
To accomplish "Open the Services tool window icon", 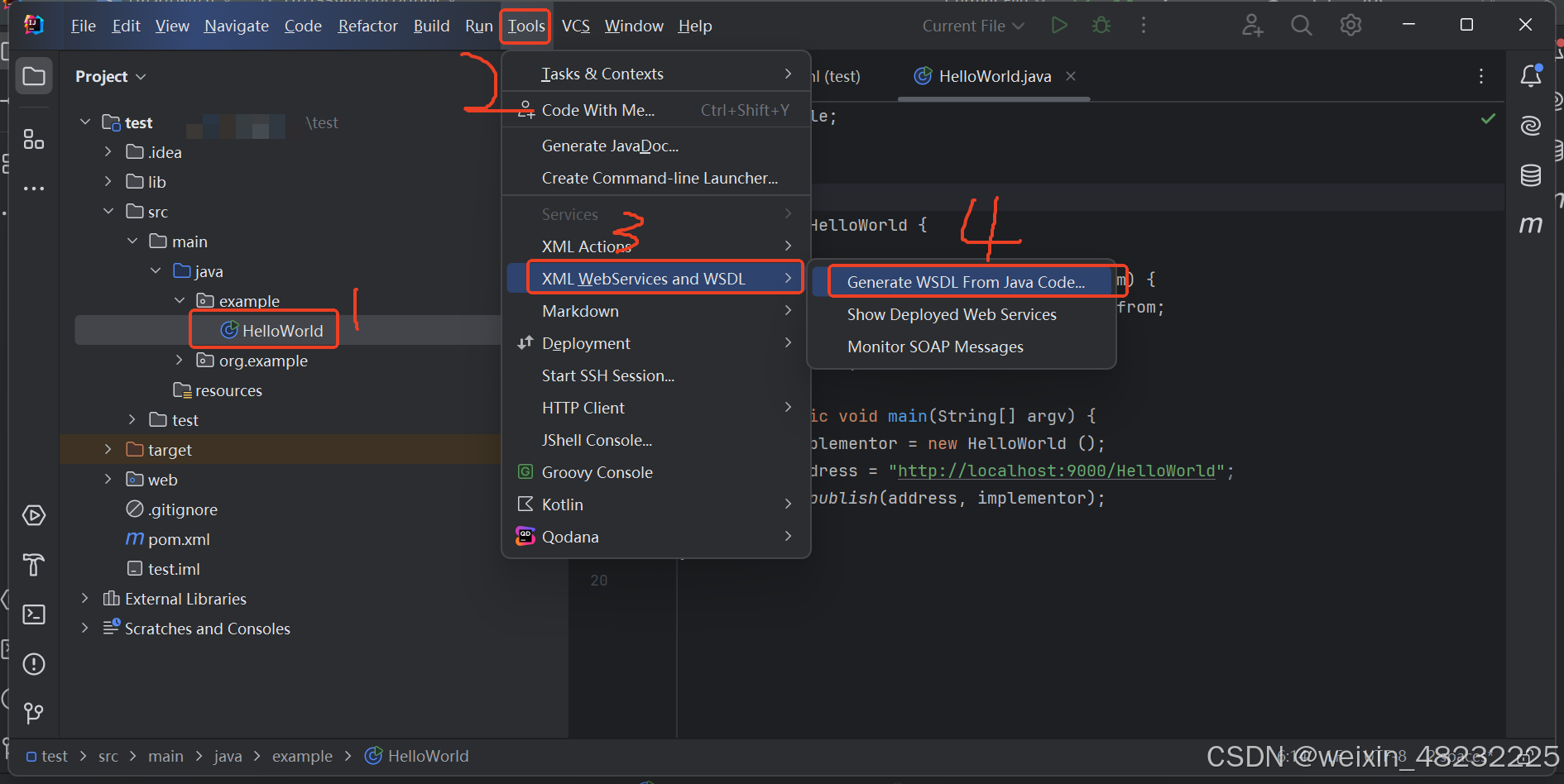I will point(34,516).
